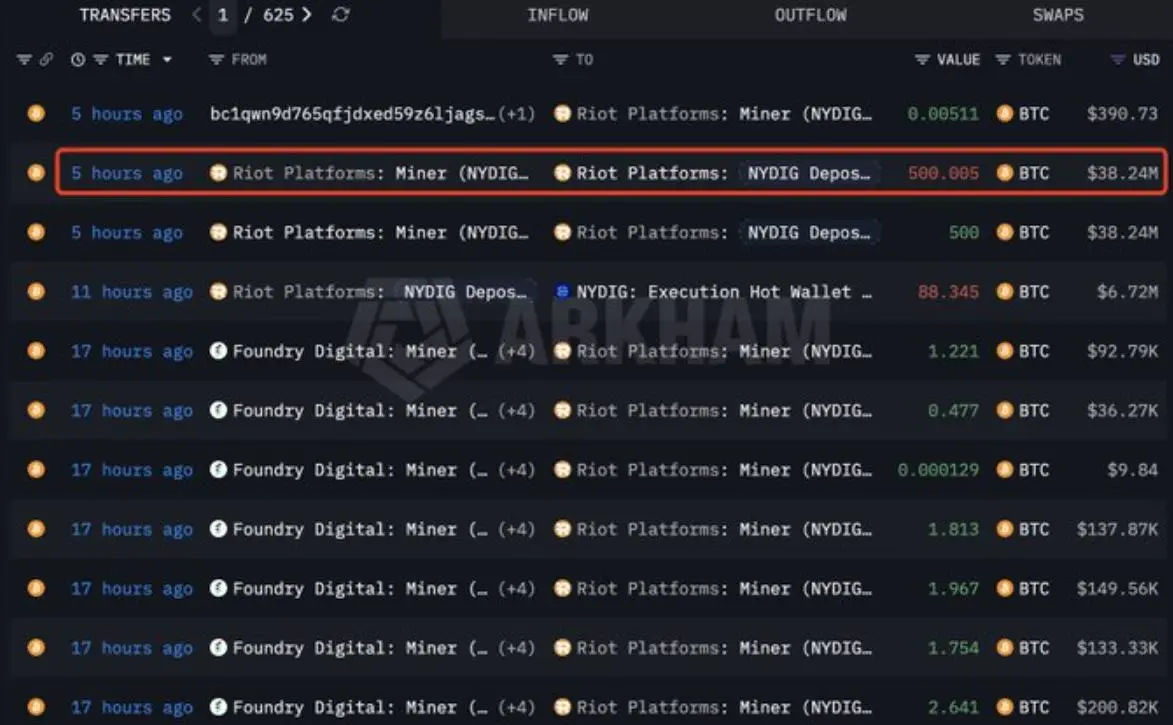
Task: Go to previous transfers page
Action: (x=197, y=14)
